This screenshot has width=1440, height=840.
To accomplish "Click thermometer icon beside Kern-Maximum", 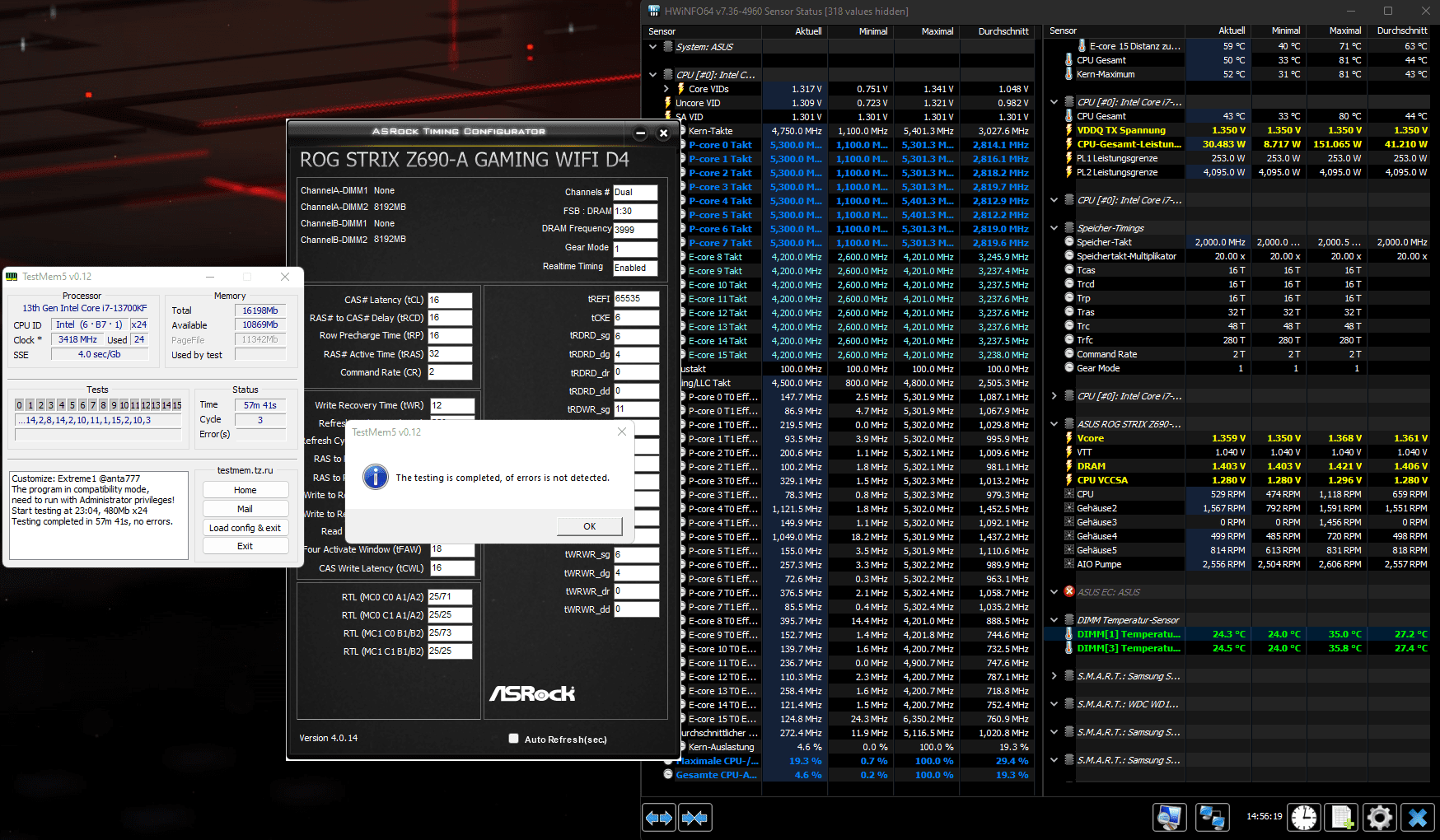I will [x=1069, y=74].
